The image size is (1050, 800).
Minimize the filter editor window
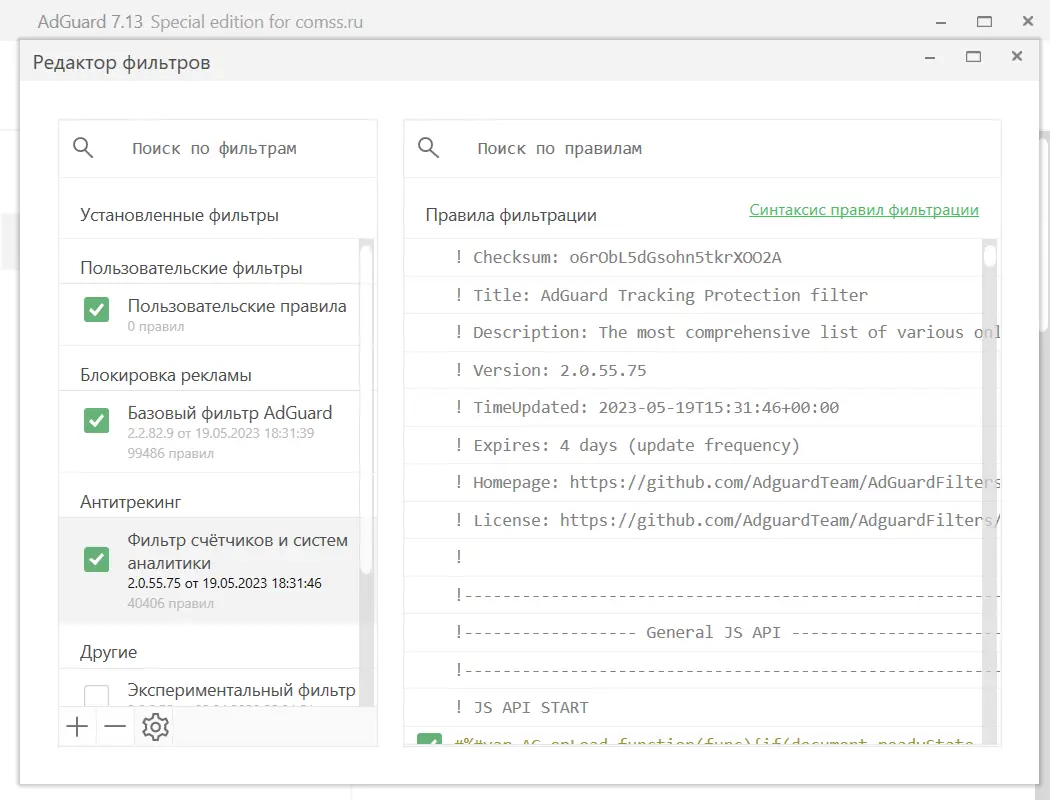(x=930, y=57)
